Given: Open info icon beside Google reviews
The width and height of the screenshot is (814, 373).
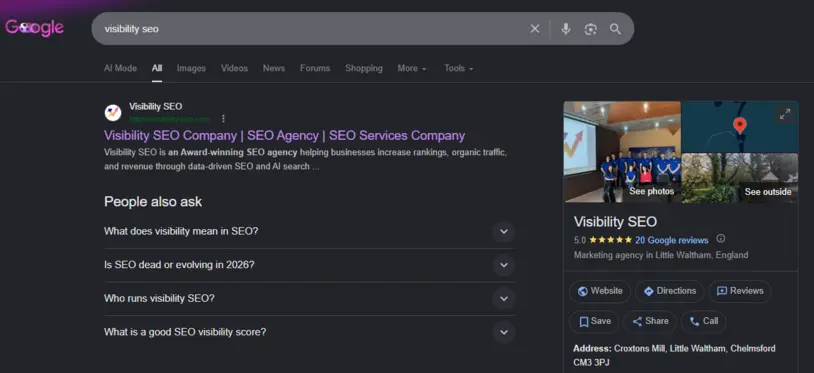Looking at the screenshot, I should click(x=721, y=239).
